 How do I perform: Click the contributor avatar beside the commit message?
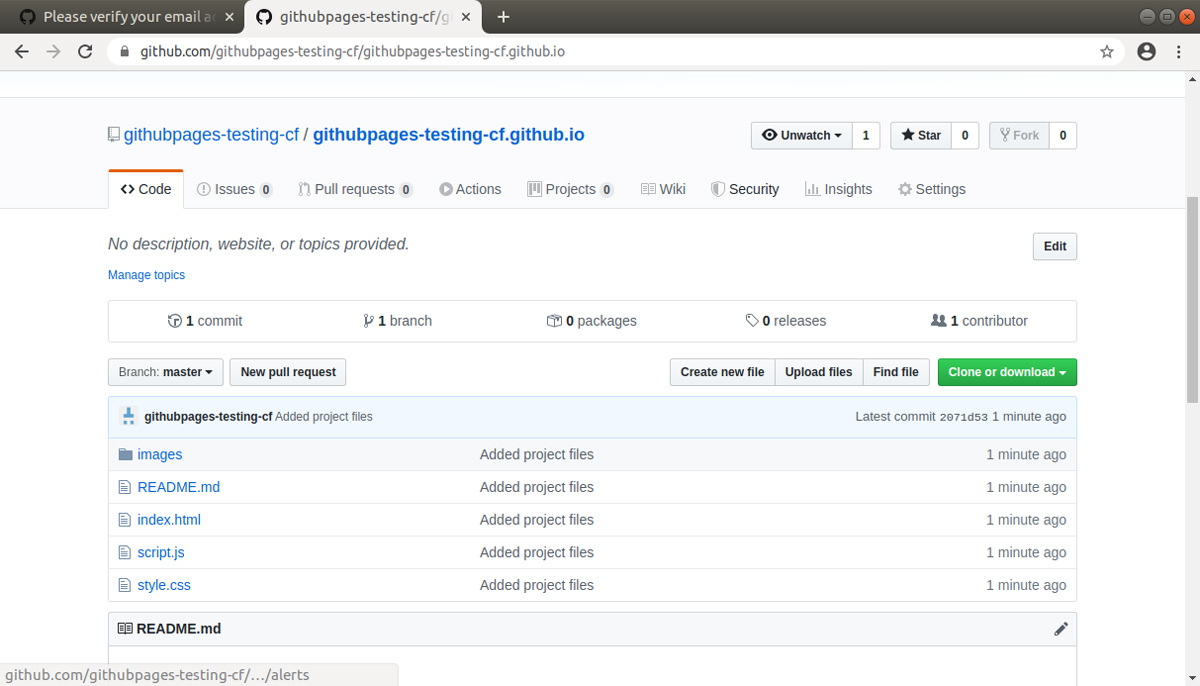[127, 416]
